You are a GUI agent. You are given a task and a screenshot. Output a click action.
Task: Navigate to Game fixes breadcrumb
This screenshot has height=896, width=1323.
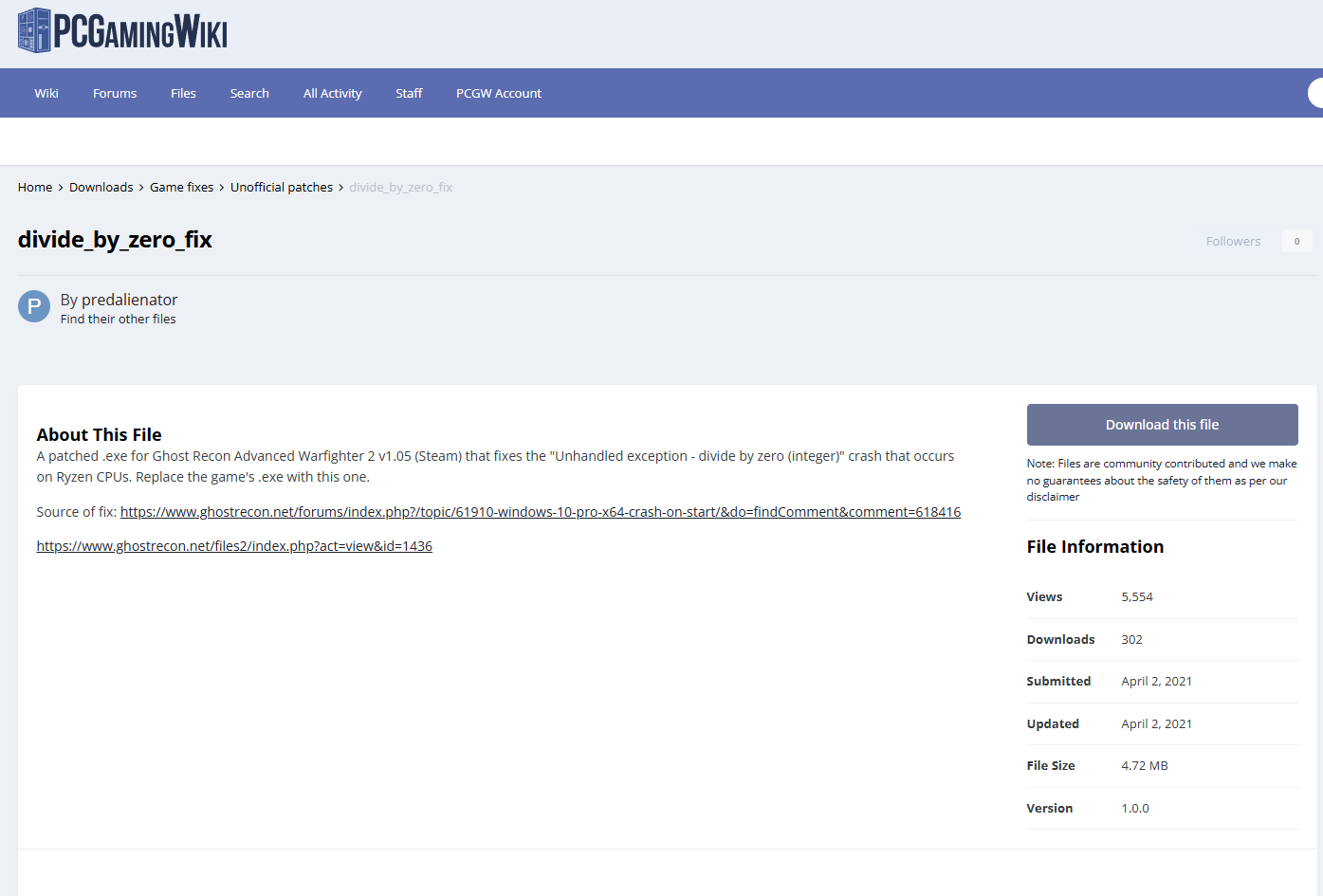click(182, 187)
